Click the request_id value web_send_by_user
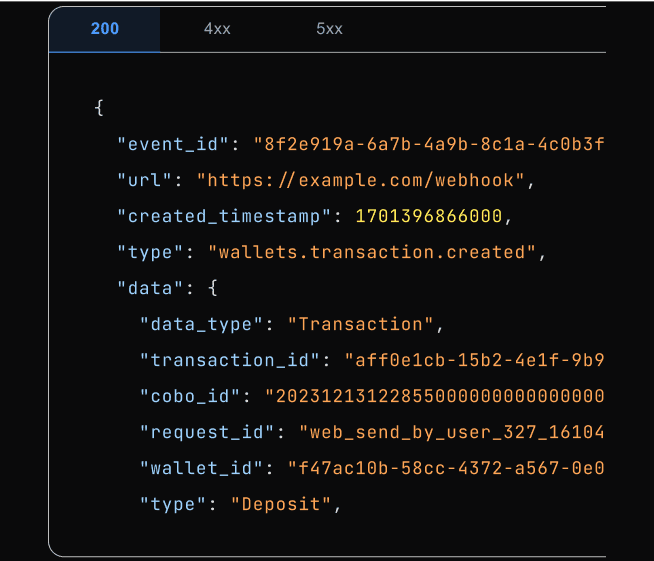 click(x=452, y=432)
